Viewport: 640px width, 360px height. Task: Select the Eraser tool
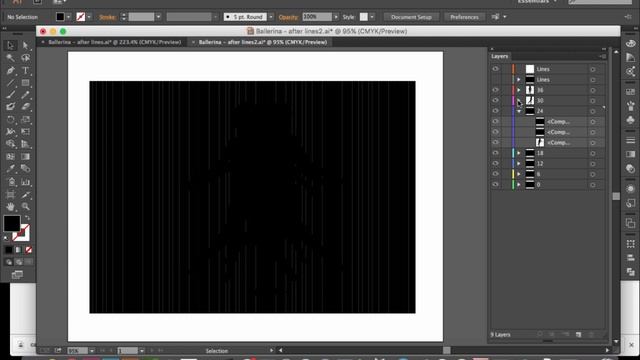25,107
